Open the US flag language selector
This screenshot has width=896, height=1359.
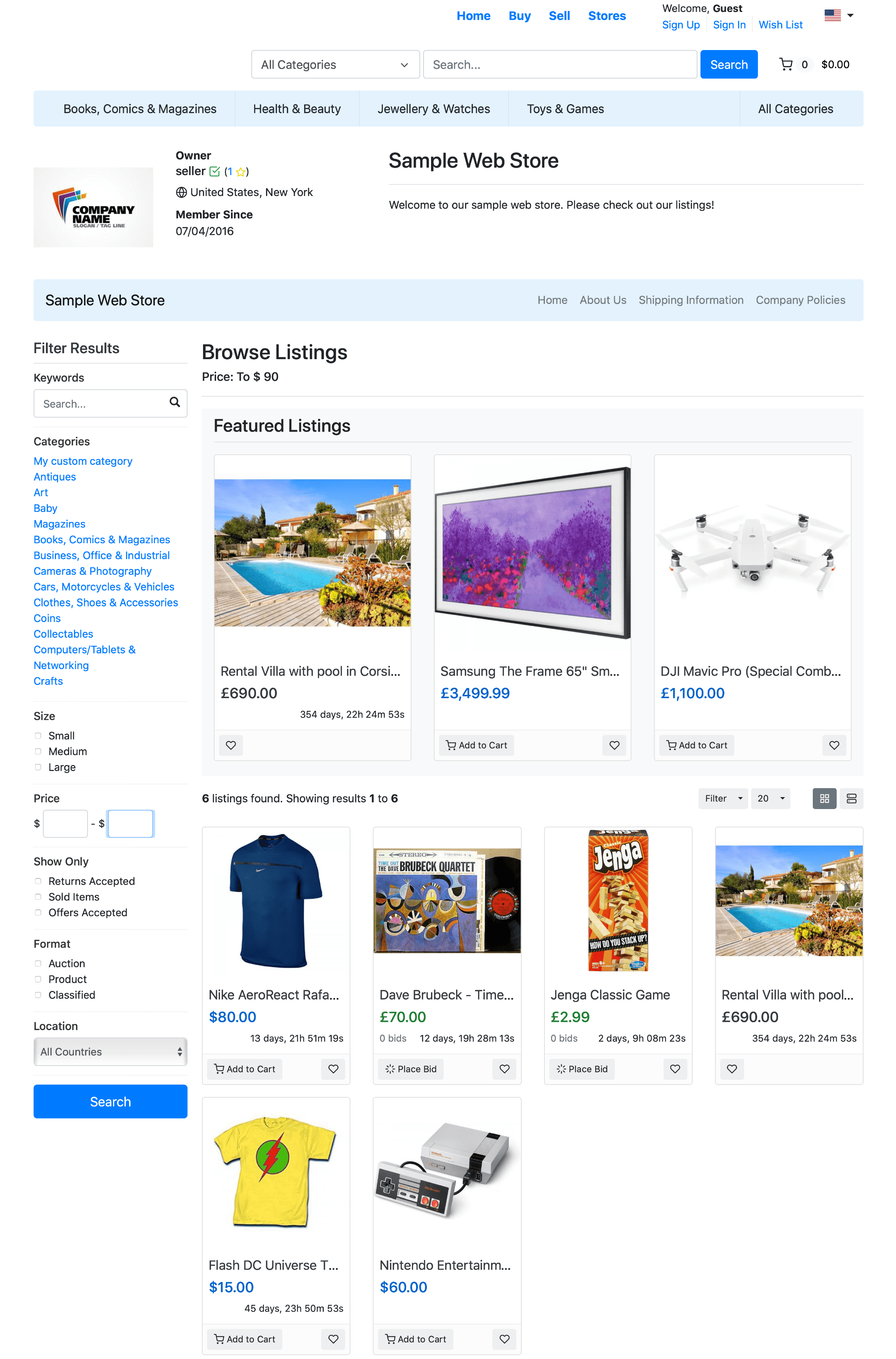(x=838, y=15)
